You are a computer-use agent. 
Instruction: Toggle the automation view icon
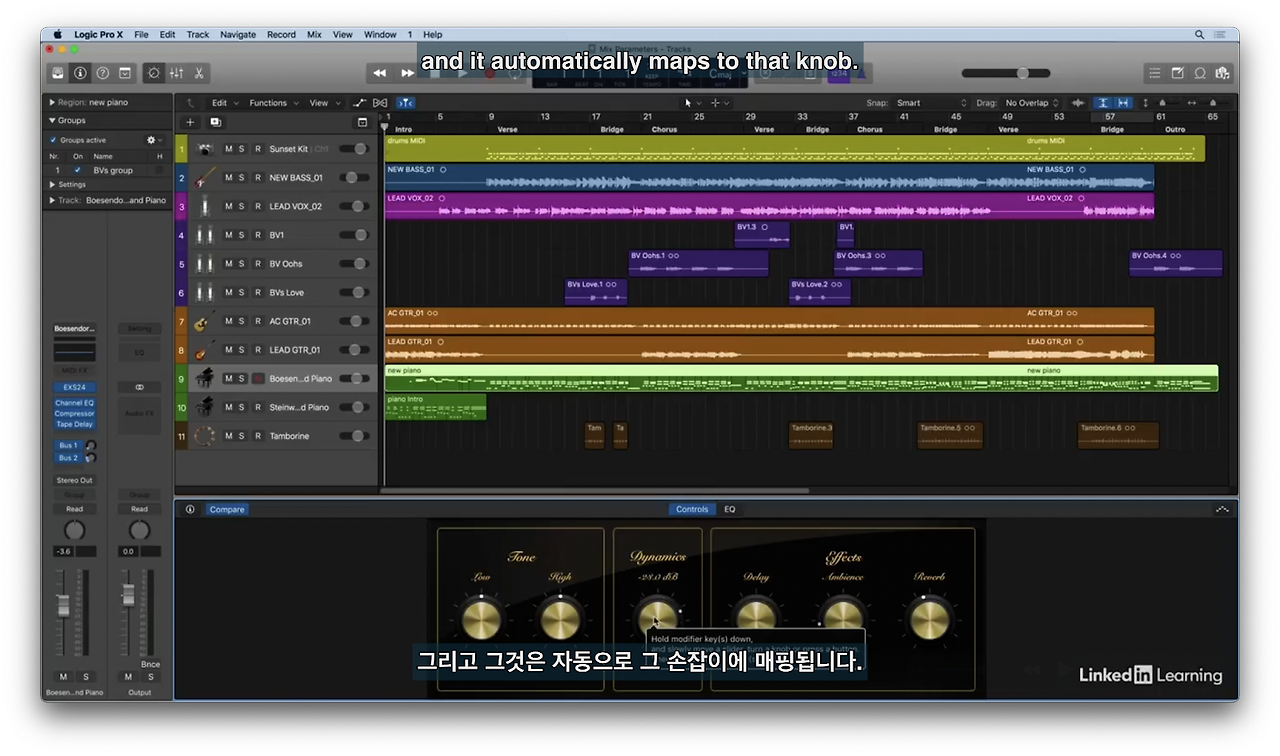(x=360, y=102)
